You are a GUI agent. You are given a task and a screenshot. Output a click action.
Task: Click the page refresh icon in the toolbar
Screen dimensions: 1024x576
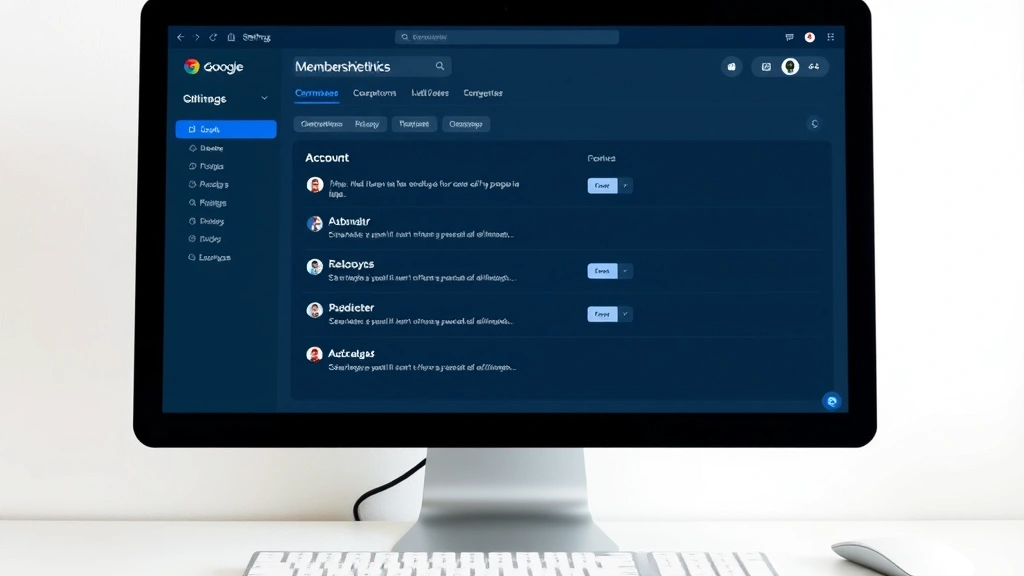[212, 36]
